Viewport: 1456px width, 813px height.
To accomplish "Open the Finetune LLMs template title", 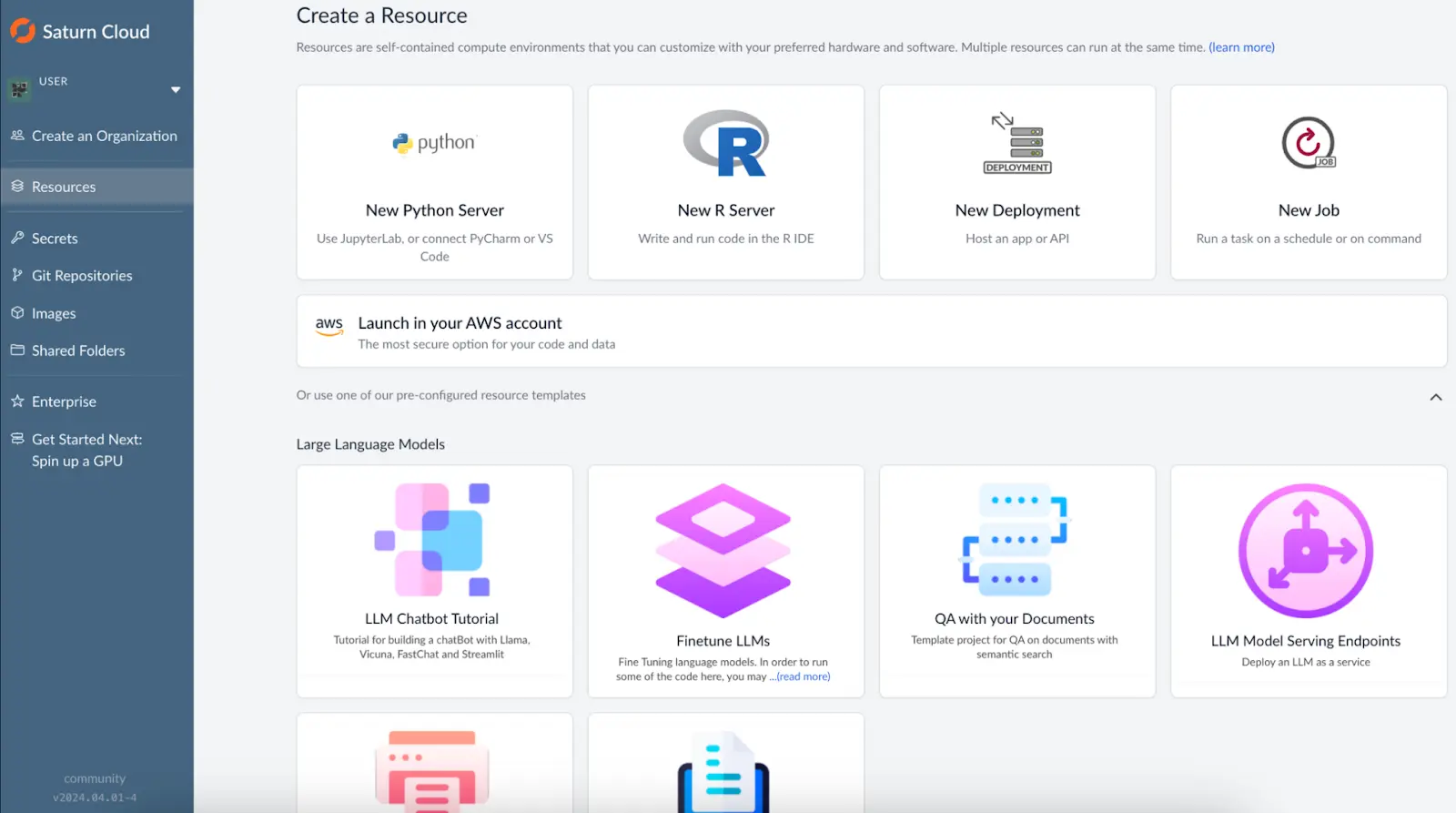I will click(723, 641).
